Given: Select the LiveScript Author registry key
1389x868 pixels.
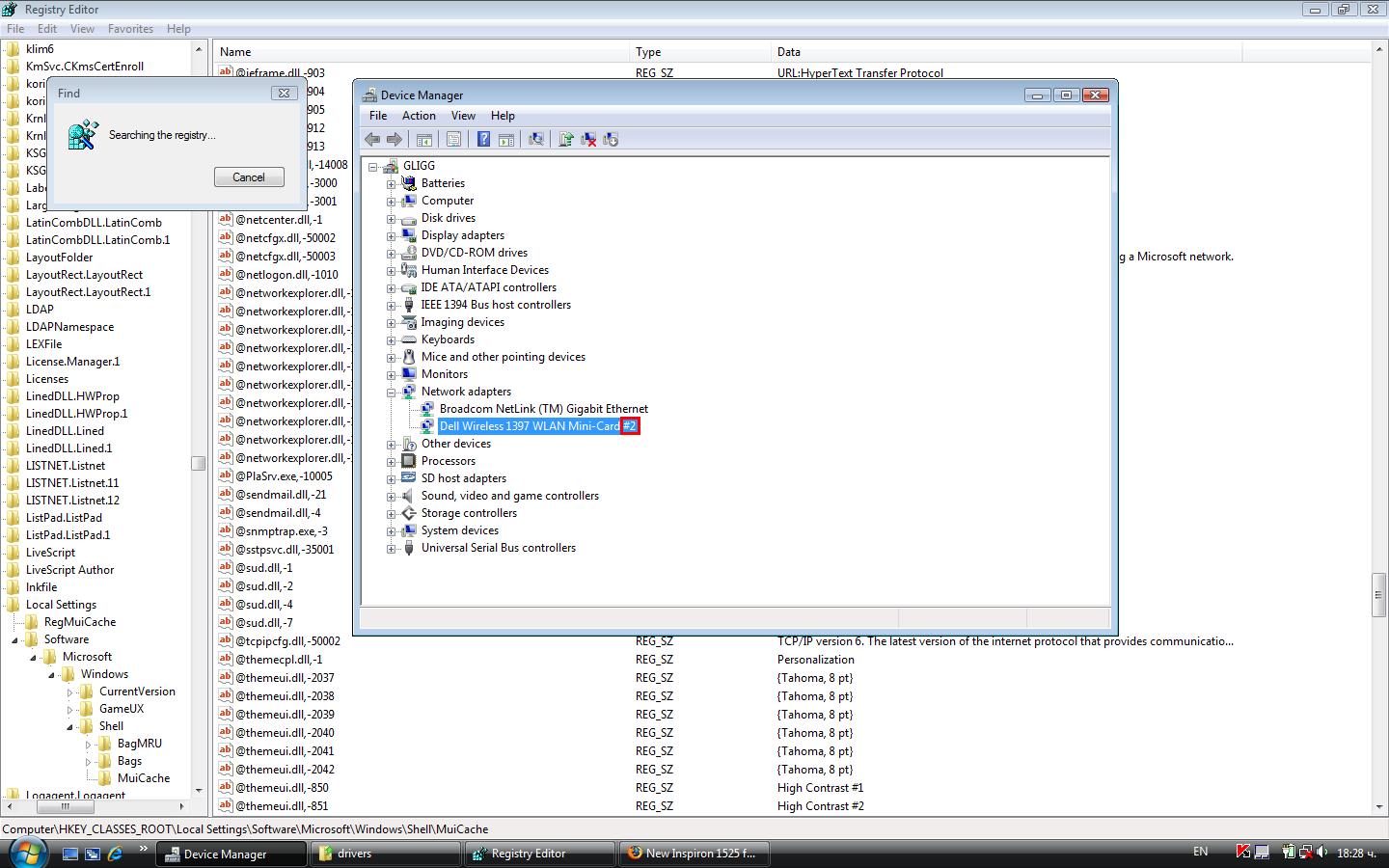Looking at the screenshot, I should coord(69,570).
